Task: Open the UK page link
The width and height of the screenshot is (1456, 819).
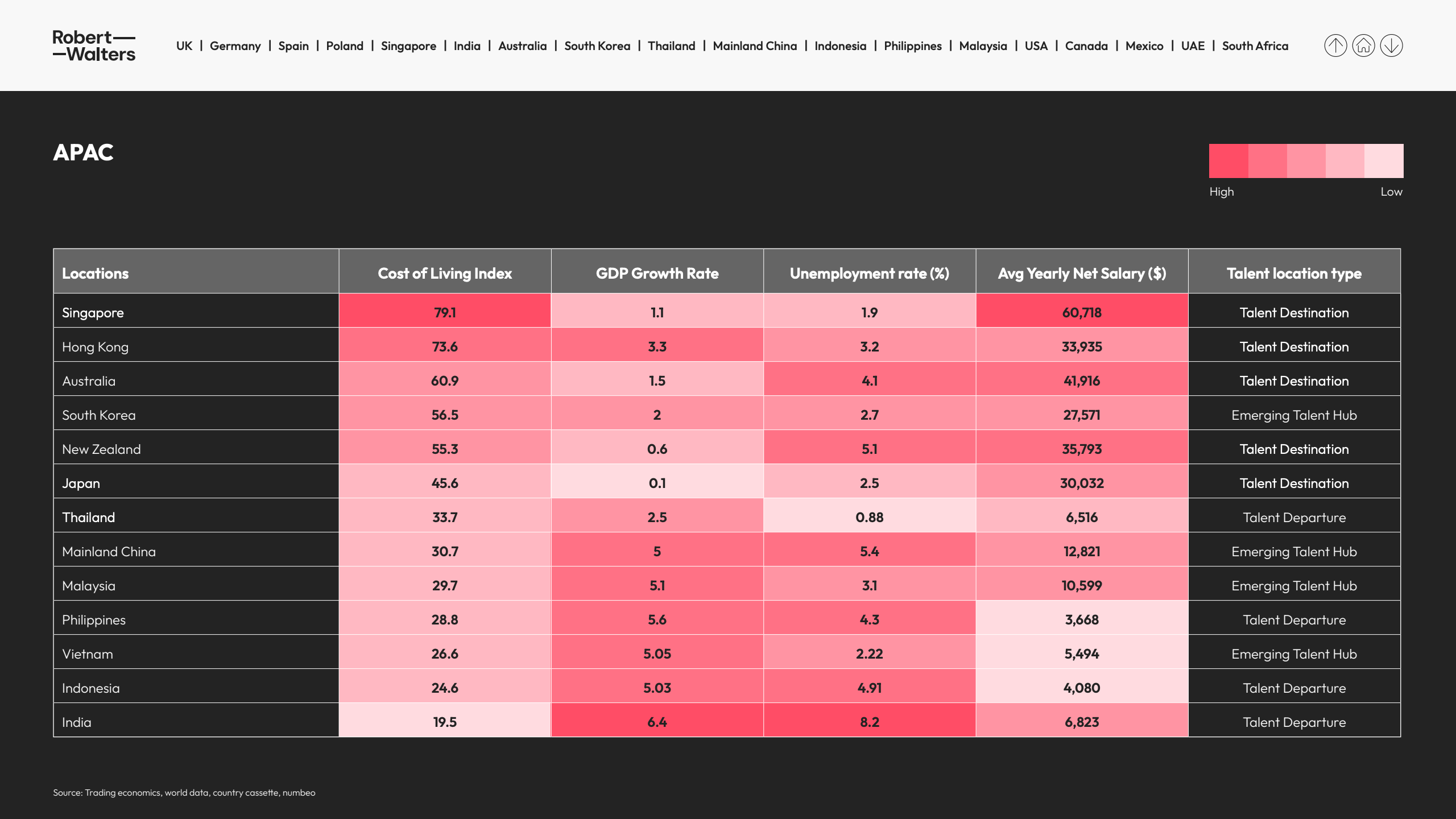Action: tap(184, 45)
